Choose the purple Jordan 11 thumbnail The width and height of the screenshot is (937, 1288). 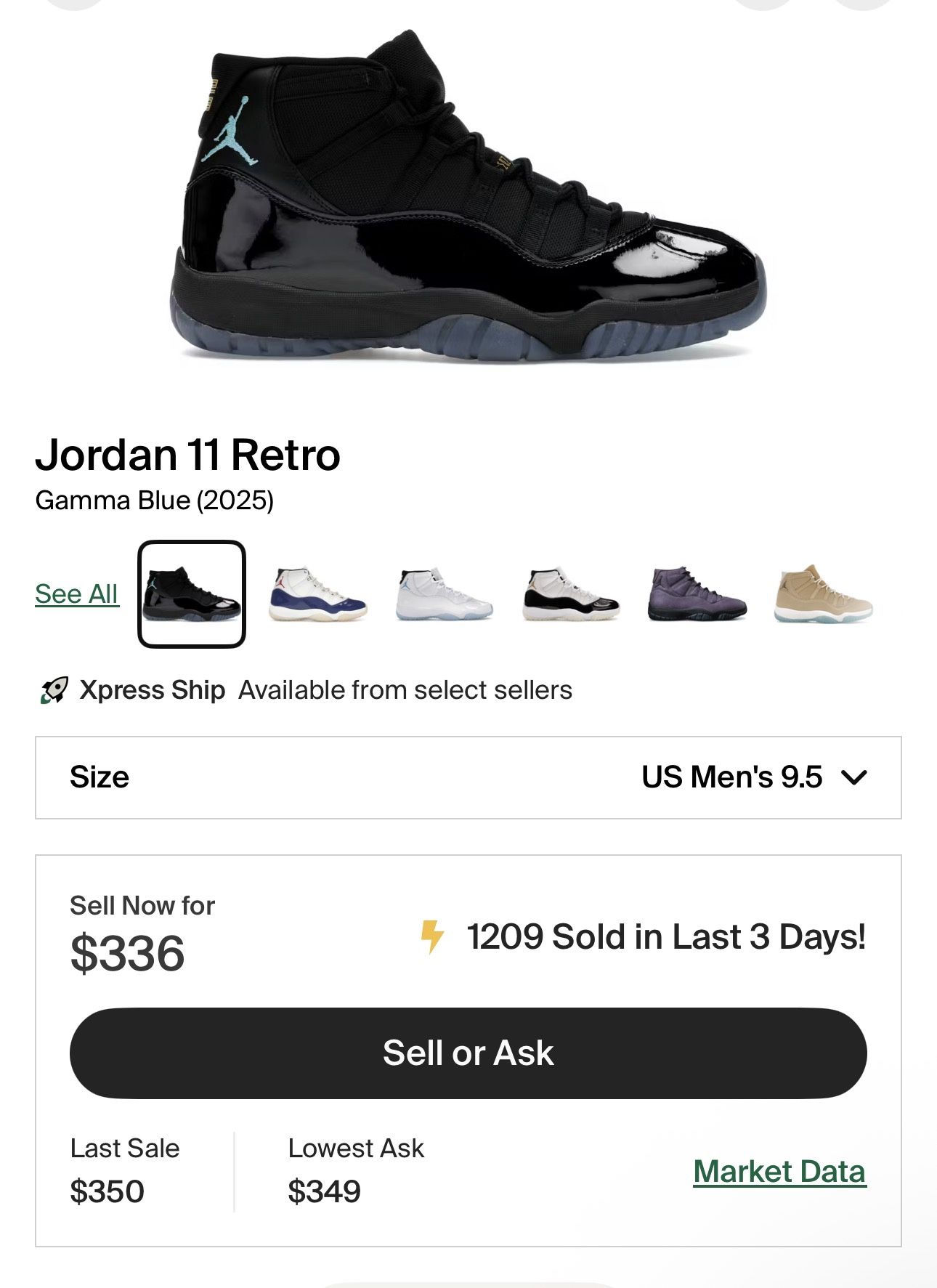[697, 594]
